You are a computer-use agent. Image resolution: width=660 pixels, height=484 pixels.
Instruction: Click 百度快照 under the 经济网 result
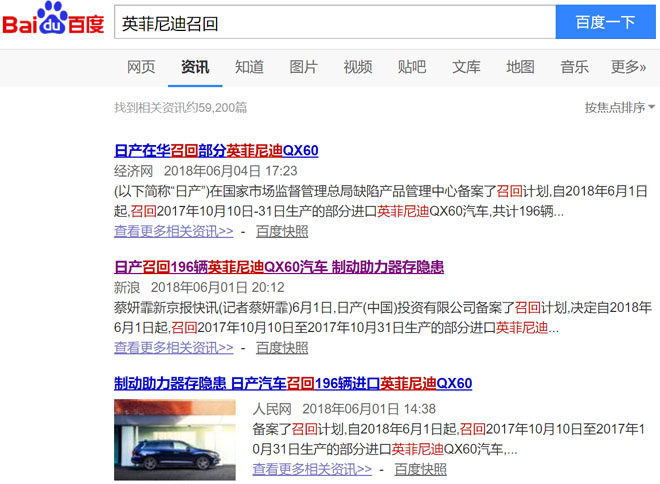[x=282, y=231]
